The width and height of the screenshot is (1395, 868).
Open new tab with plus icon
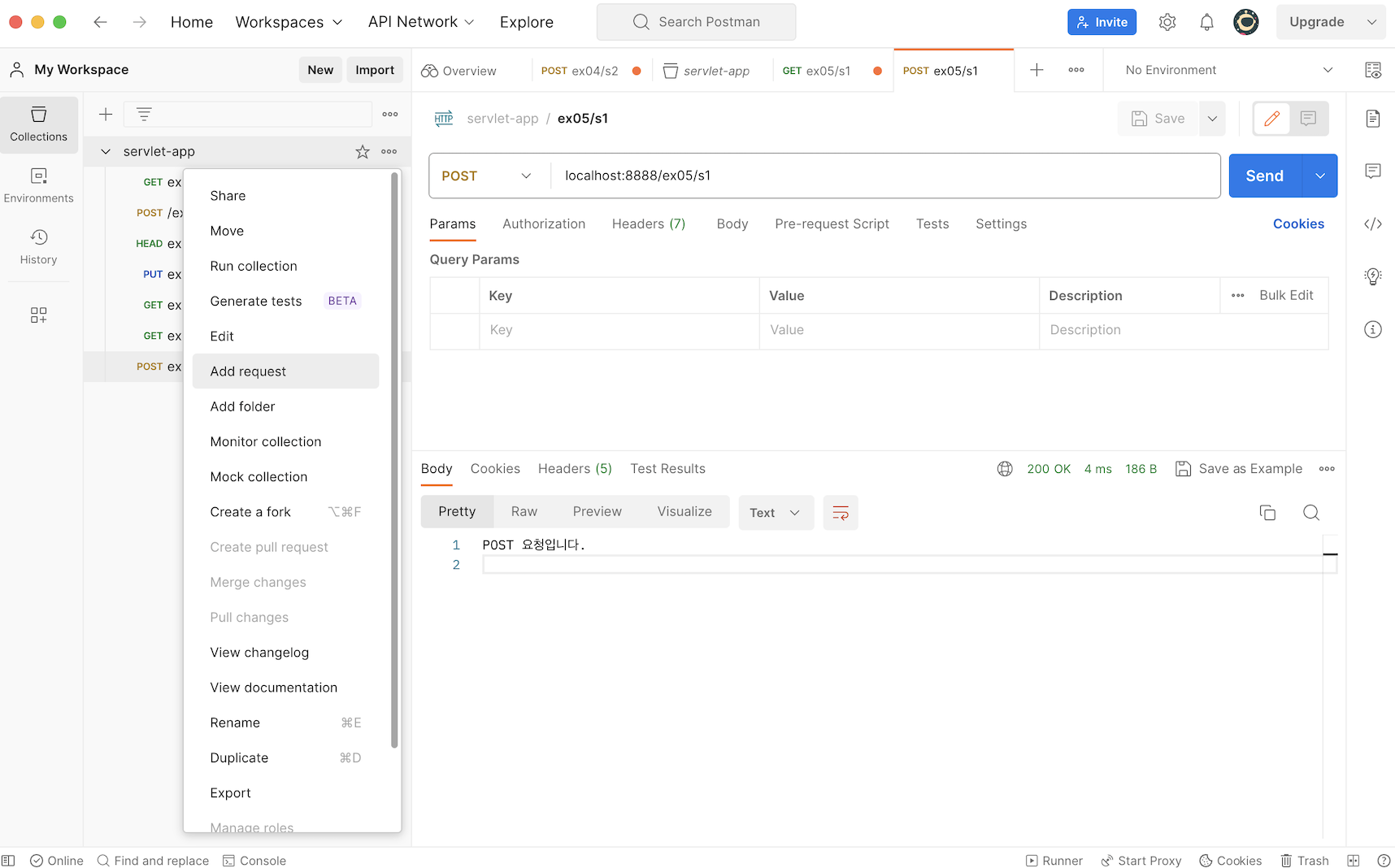[x=1036, y=70]
